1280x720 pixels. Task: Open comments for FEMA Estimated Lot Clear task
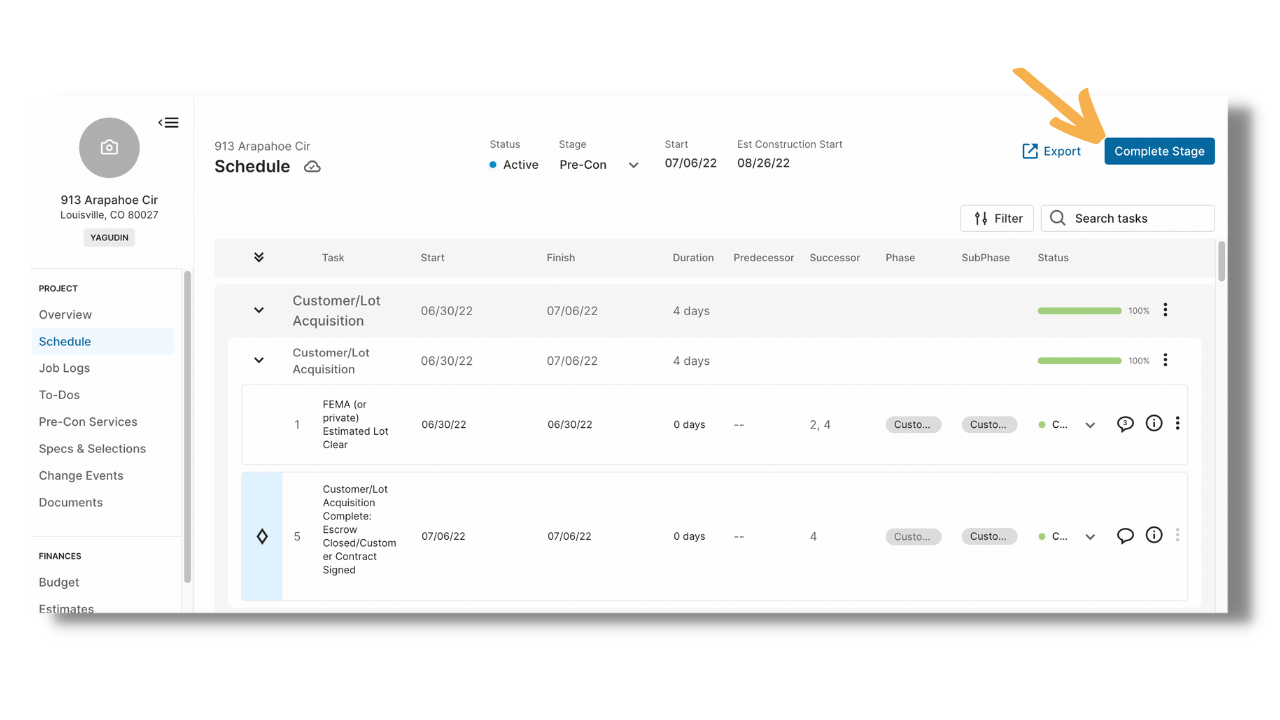tap(1125, 424)
